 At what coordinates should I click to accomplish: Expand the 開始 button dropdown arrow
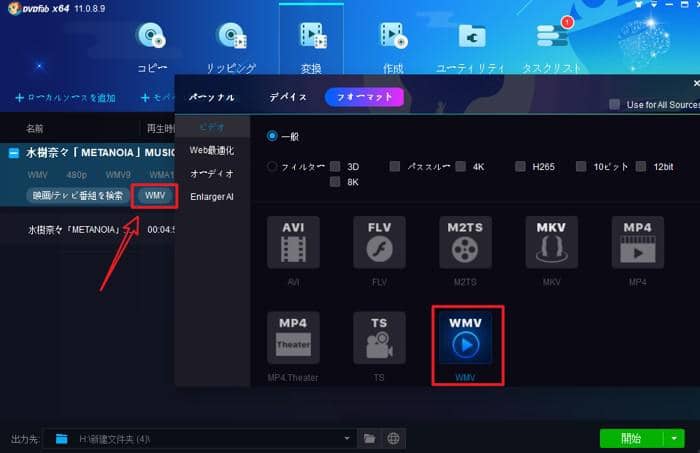point(674,439)
